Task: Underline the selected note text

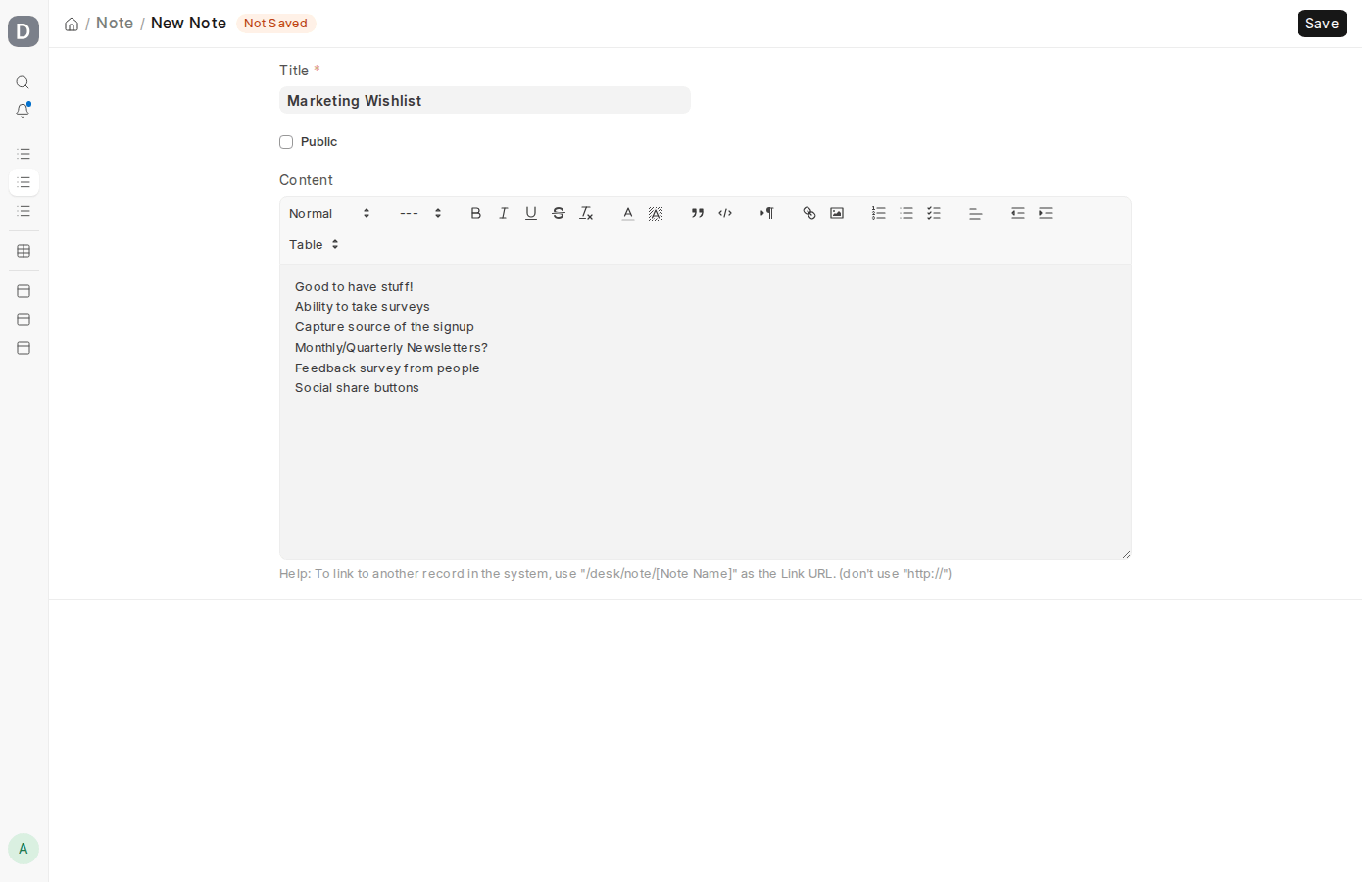Action: click(531, 213)
